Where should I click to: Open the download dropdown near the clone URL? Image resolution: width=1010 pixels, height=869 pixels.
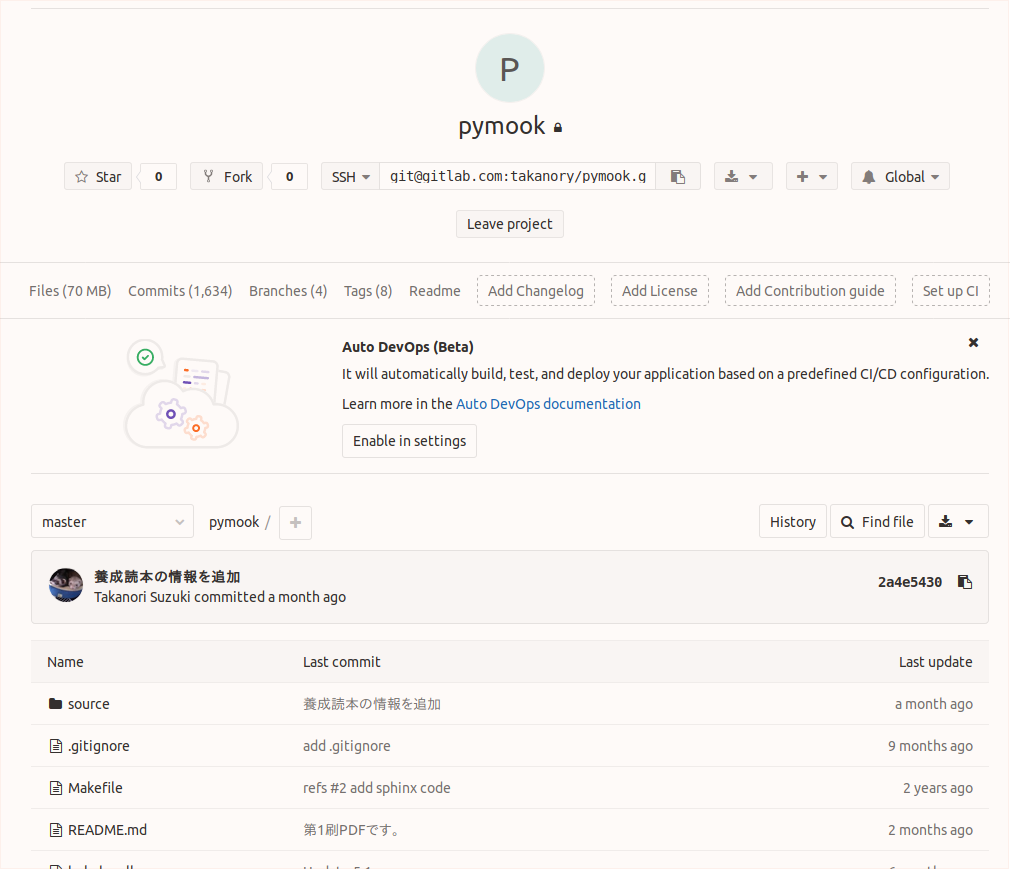[743, 177]
